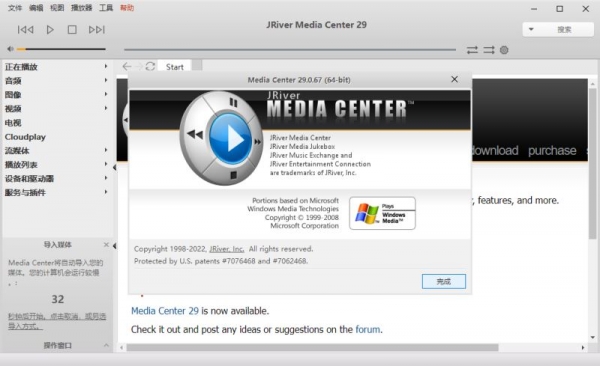Viewport: 600px width, 366px height.
Task: Click the purchase link on webpage
Action: pos(552,150)
